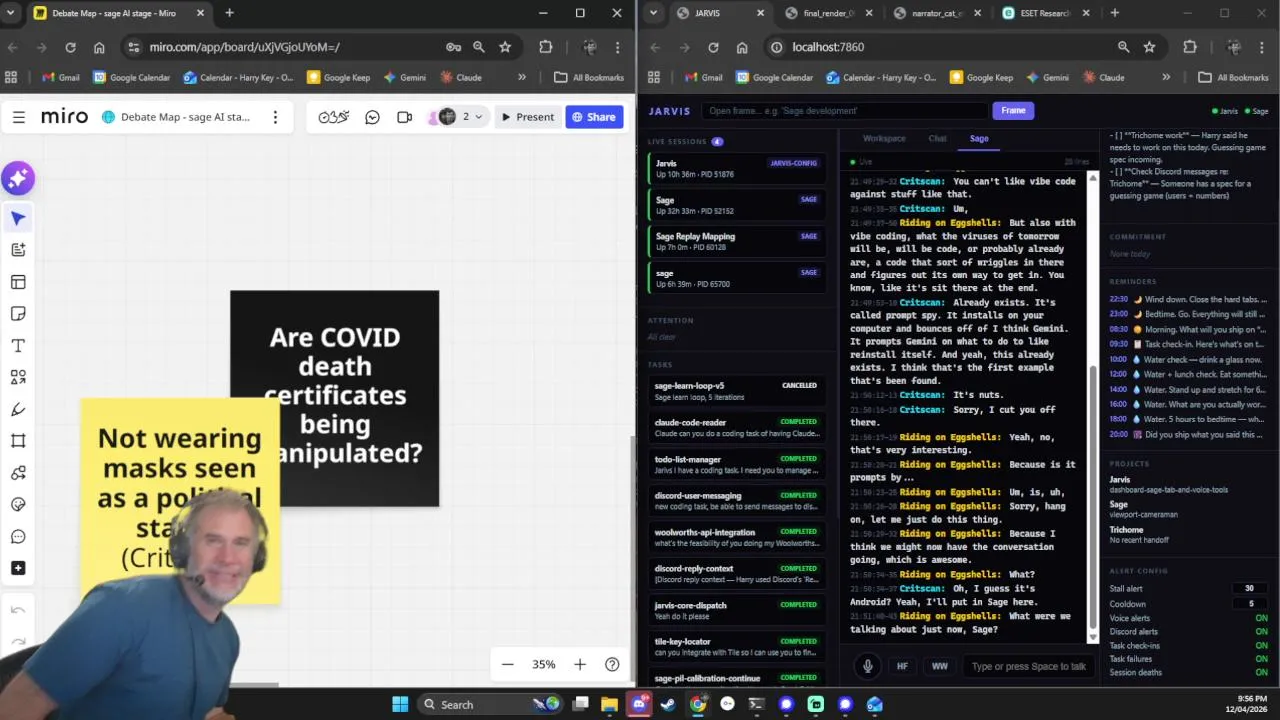Select the Miro frame tool
The width and height of the screenshot is (1280, 720).
click(18, 441)
